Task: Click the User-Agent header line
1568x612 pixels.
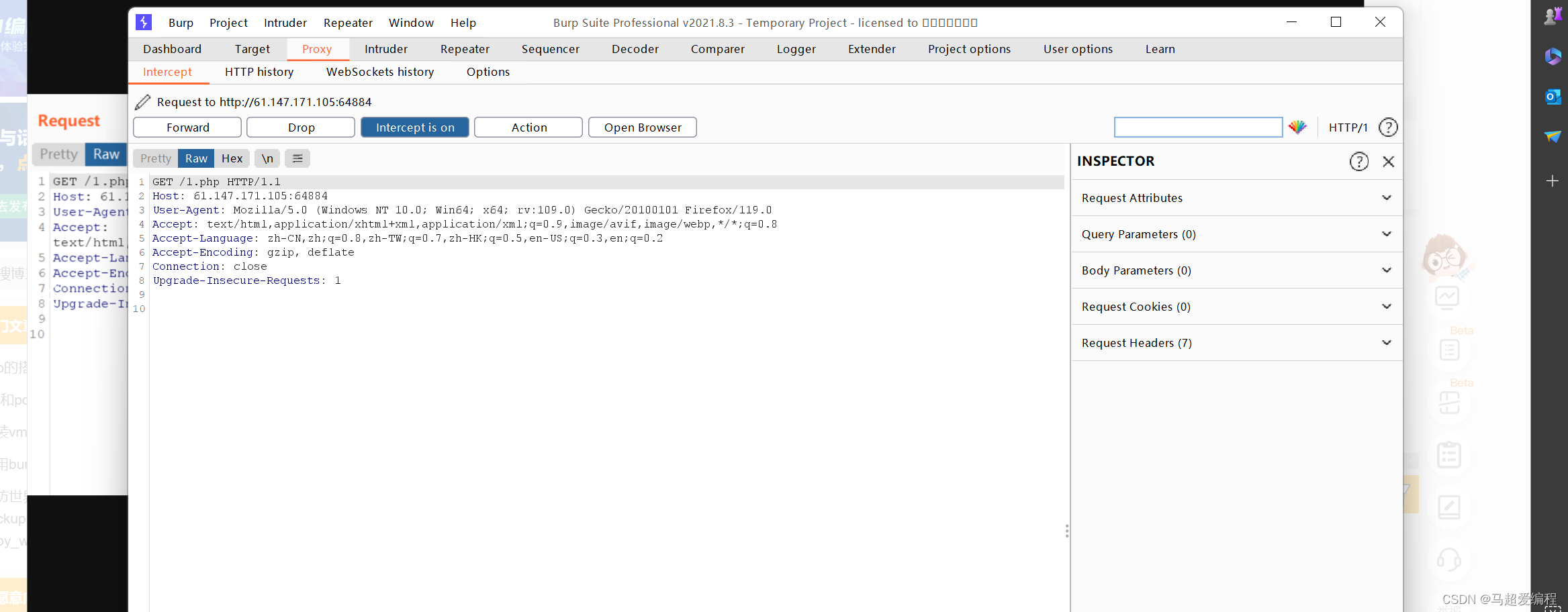Action: [x=462, y=210]
